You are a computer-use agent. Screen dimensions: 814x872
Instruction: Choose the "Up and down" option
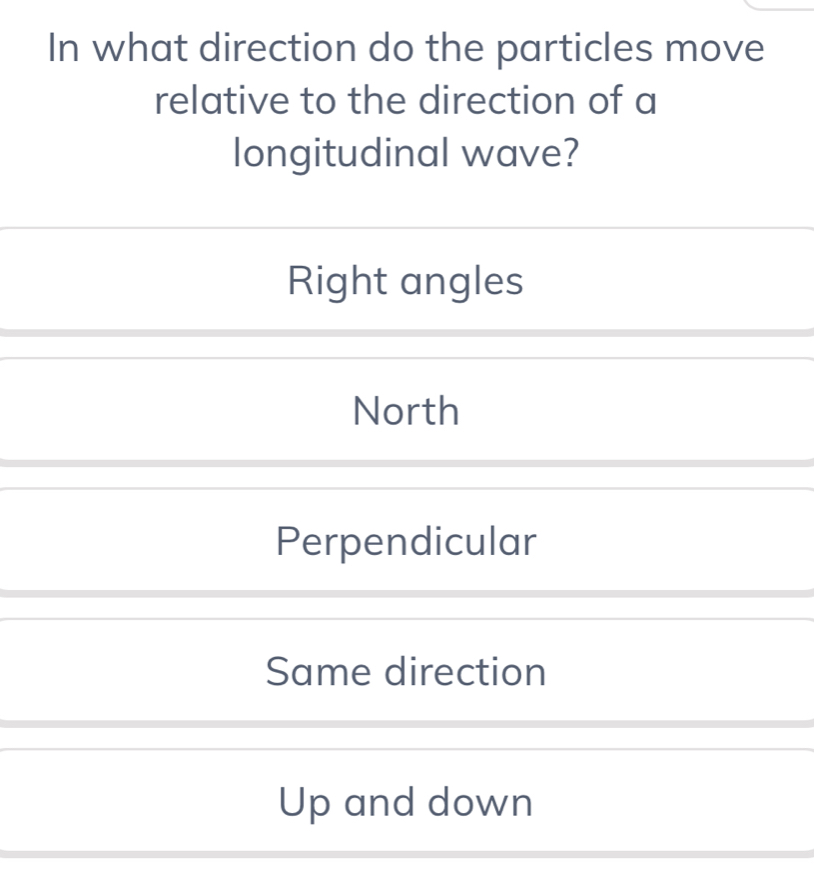[405, 801]
